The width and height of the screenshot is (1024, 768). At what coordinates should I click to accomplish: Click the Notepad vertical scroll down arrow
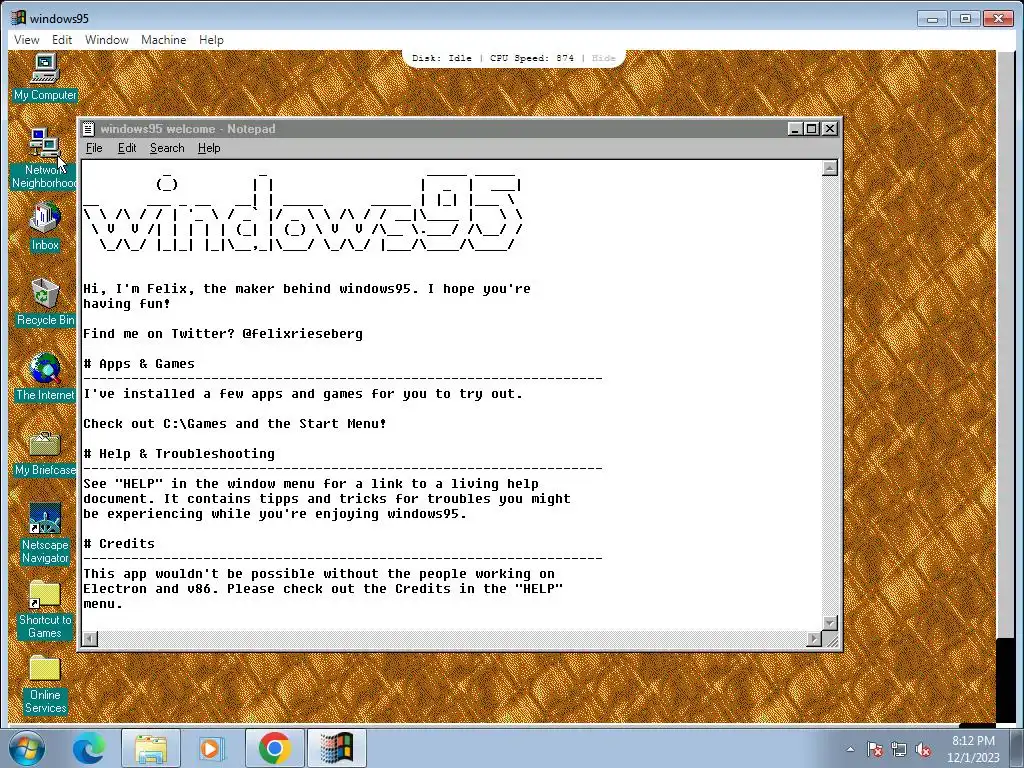click(x=829, y=622)
